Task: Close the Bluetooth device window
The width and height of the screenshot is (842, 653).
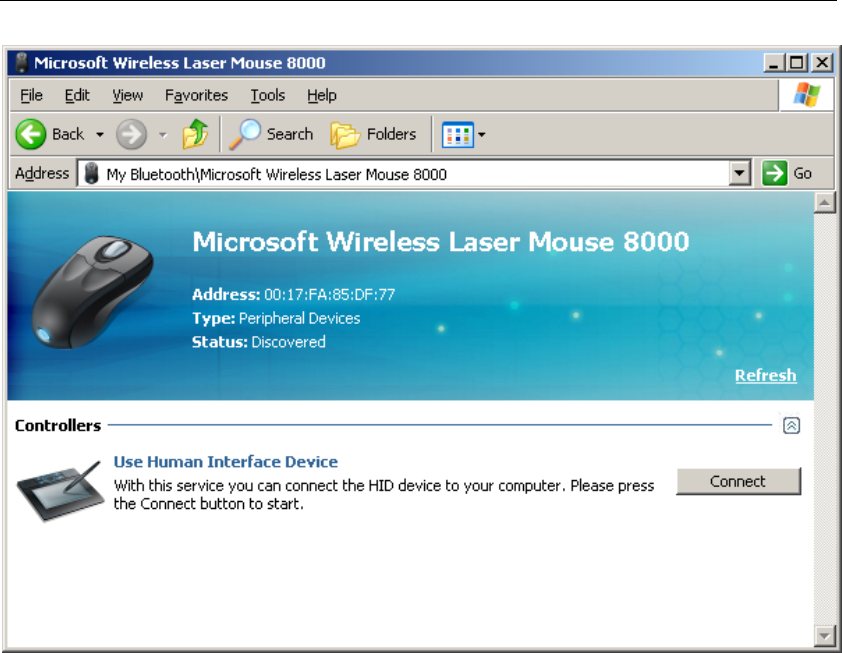Action: 822,63
